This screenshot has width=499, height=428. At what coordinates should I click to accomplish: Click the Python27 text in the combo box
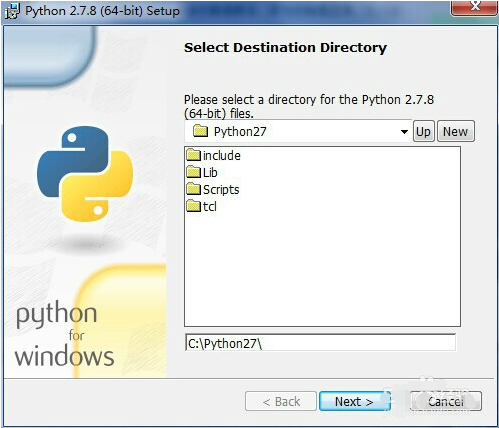pyautogui.click(x=240, y=132)
